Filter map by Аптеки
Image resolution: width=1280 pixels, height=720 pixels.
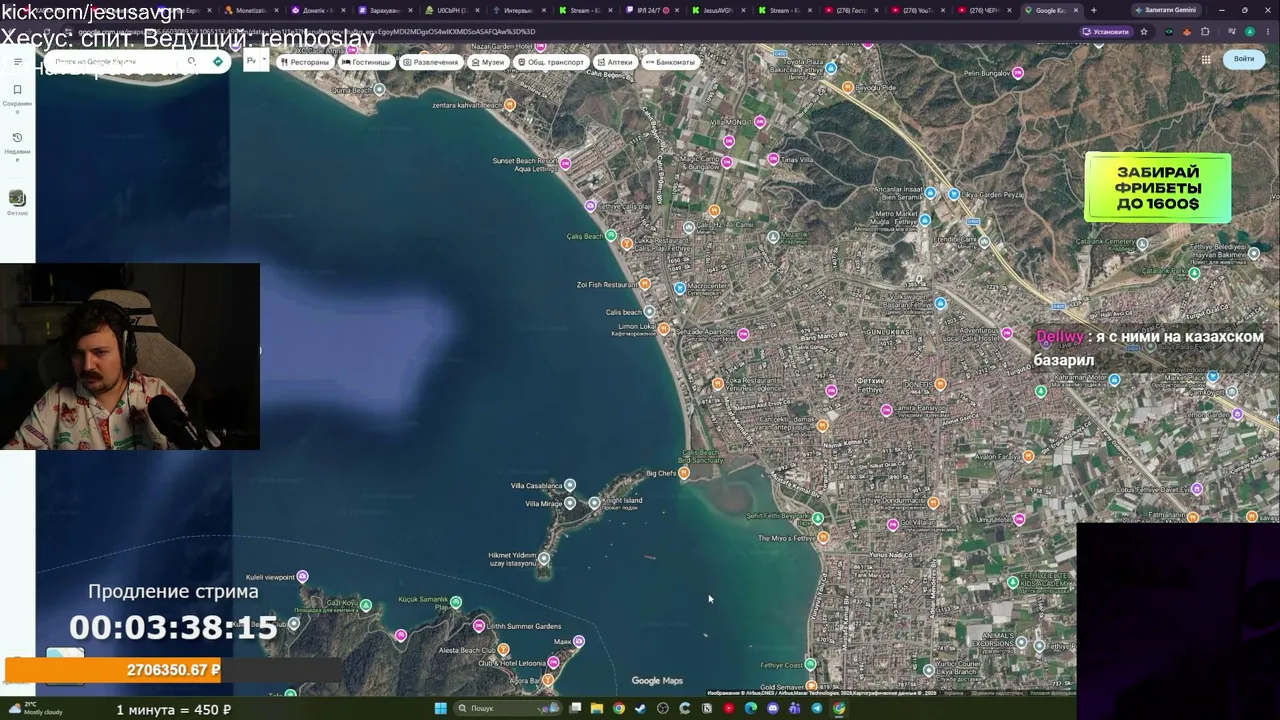(x=615, y=62)
